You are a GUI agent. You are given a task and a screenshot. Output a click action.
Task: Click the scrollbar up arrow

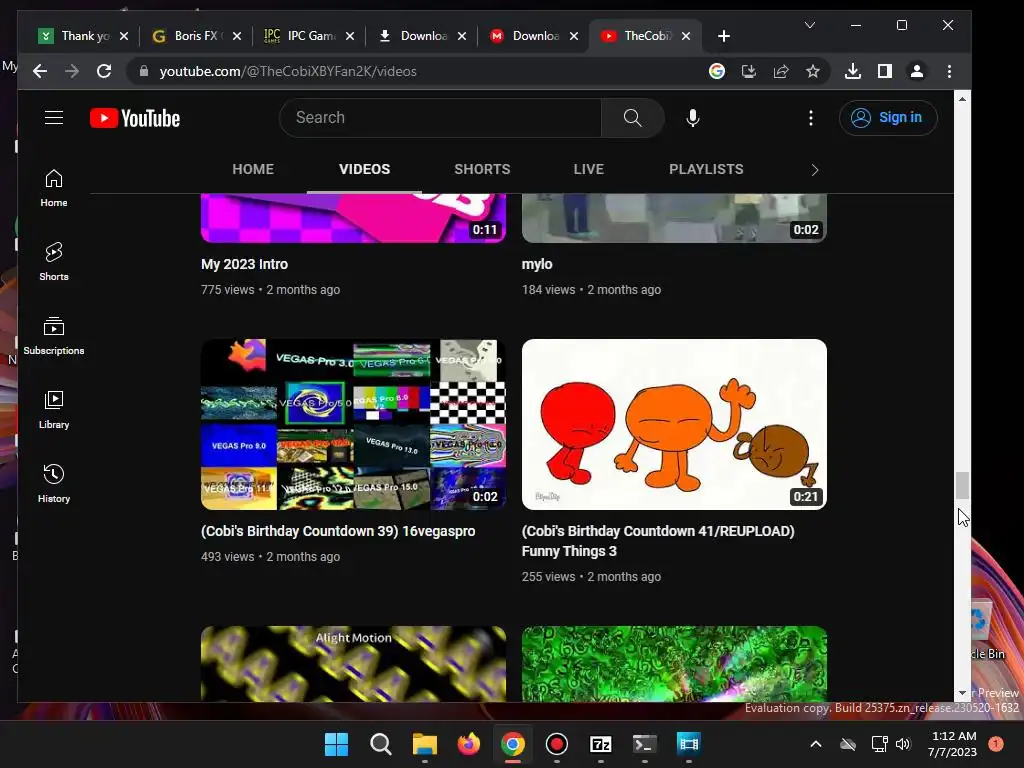pyautogui.click(x=962, y=99)
